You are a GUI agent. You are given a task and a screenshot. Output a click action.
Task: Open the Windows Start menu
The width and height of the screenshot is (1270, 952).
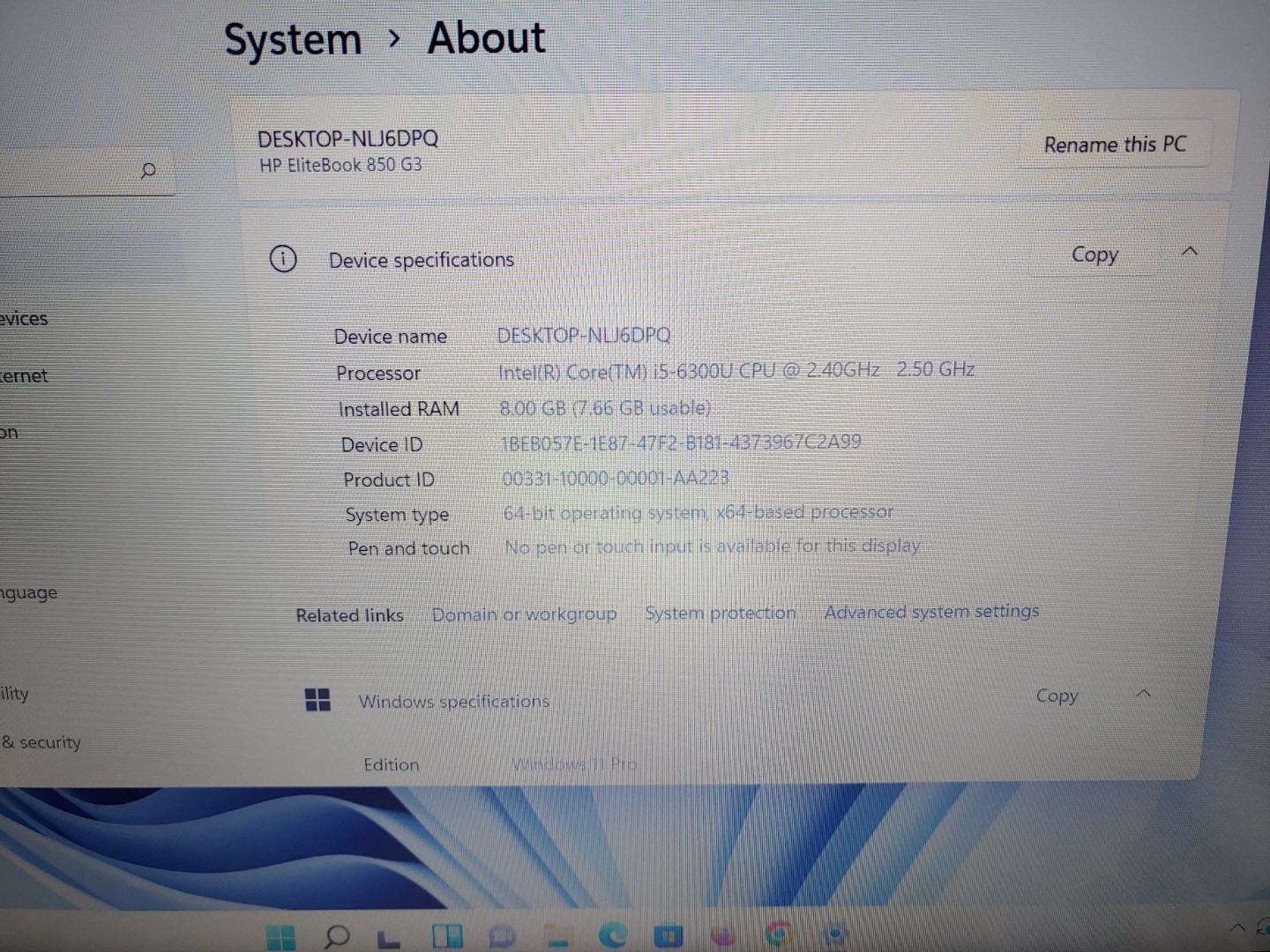point(280,937)
